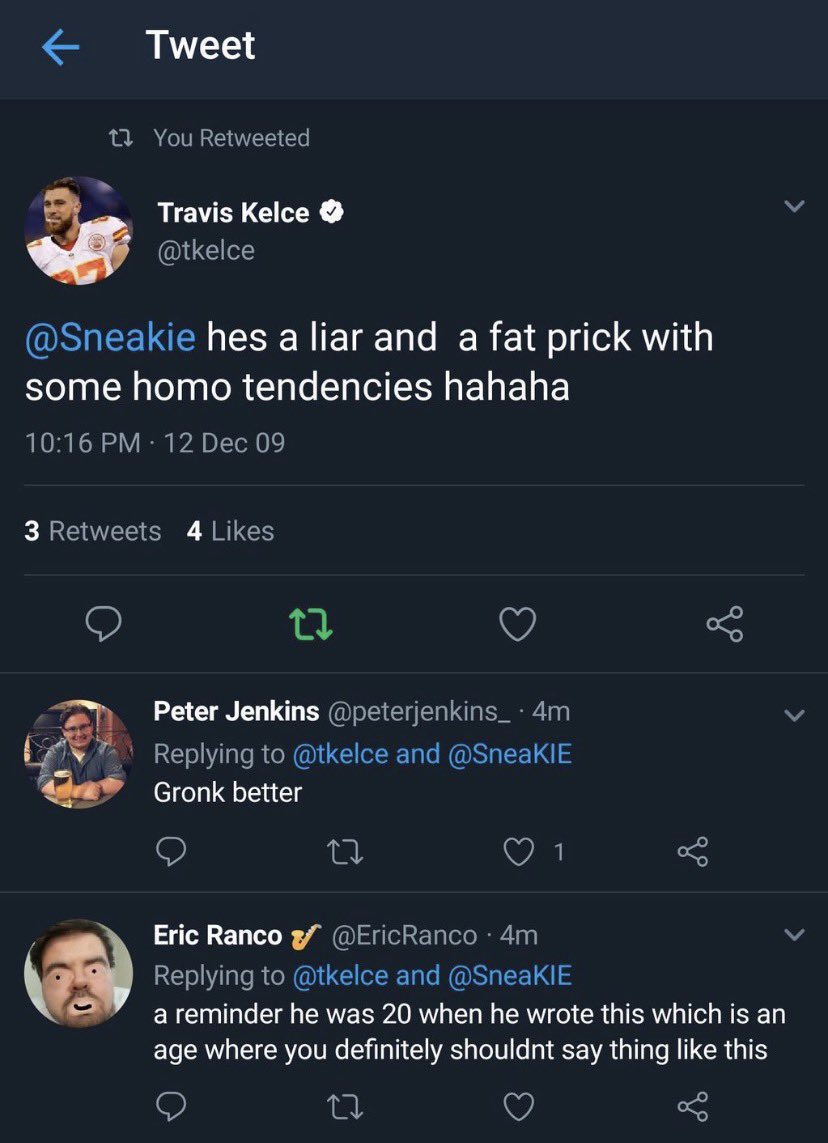Like Eric Ranco's reply

point(519,1107)
